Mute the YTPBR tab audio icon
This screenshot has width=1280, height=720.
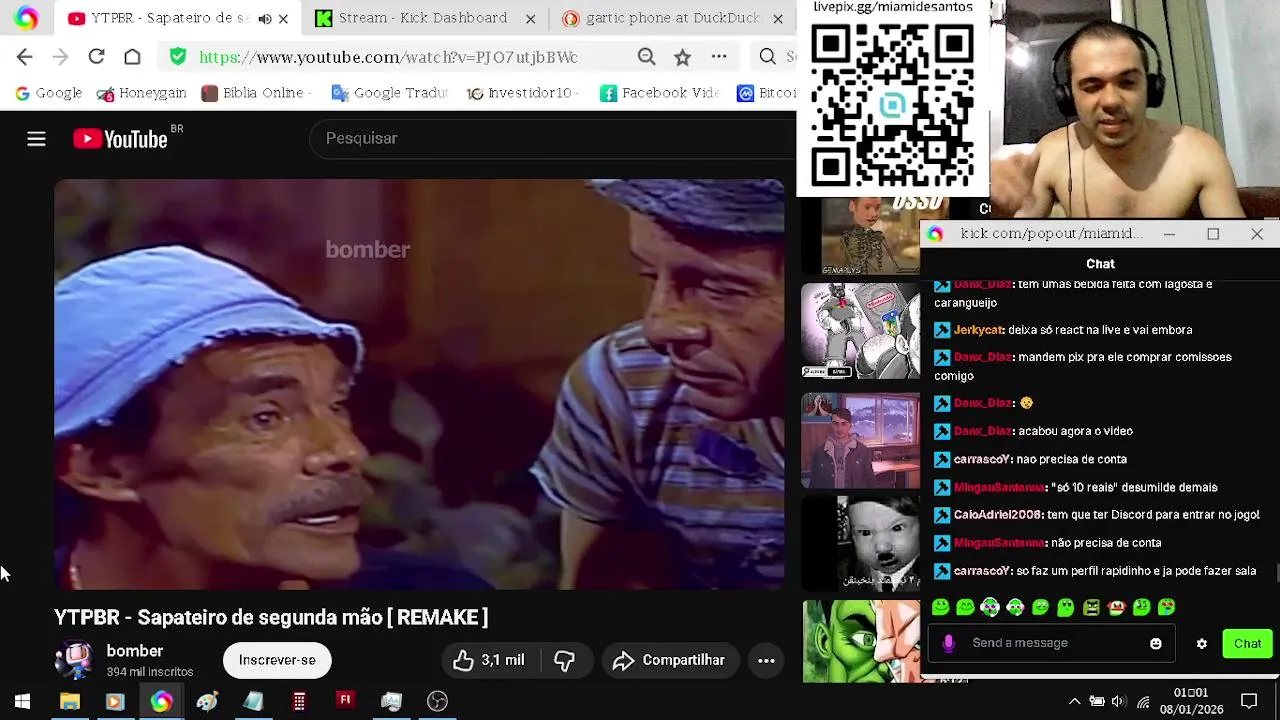(264, 18)
